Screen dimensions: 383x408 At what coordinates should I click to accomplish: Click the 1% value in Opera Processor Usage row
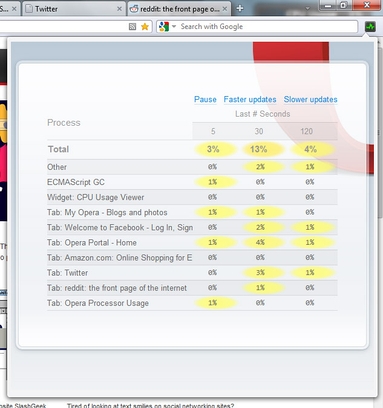pyautogui.click(x=213, y=303)
